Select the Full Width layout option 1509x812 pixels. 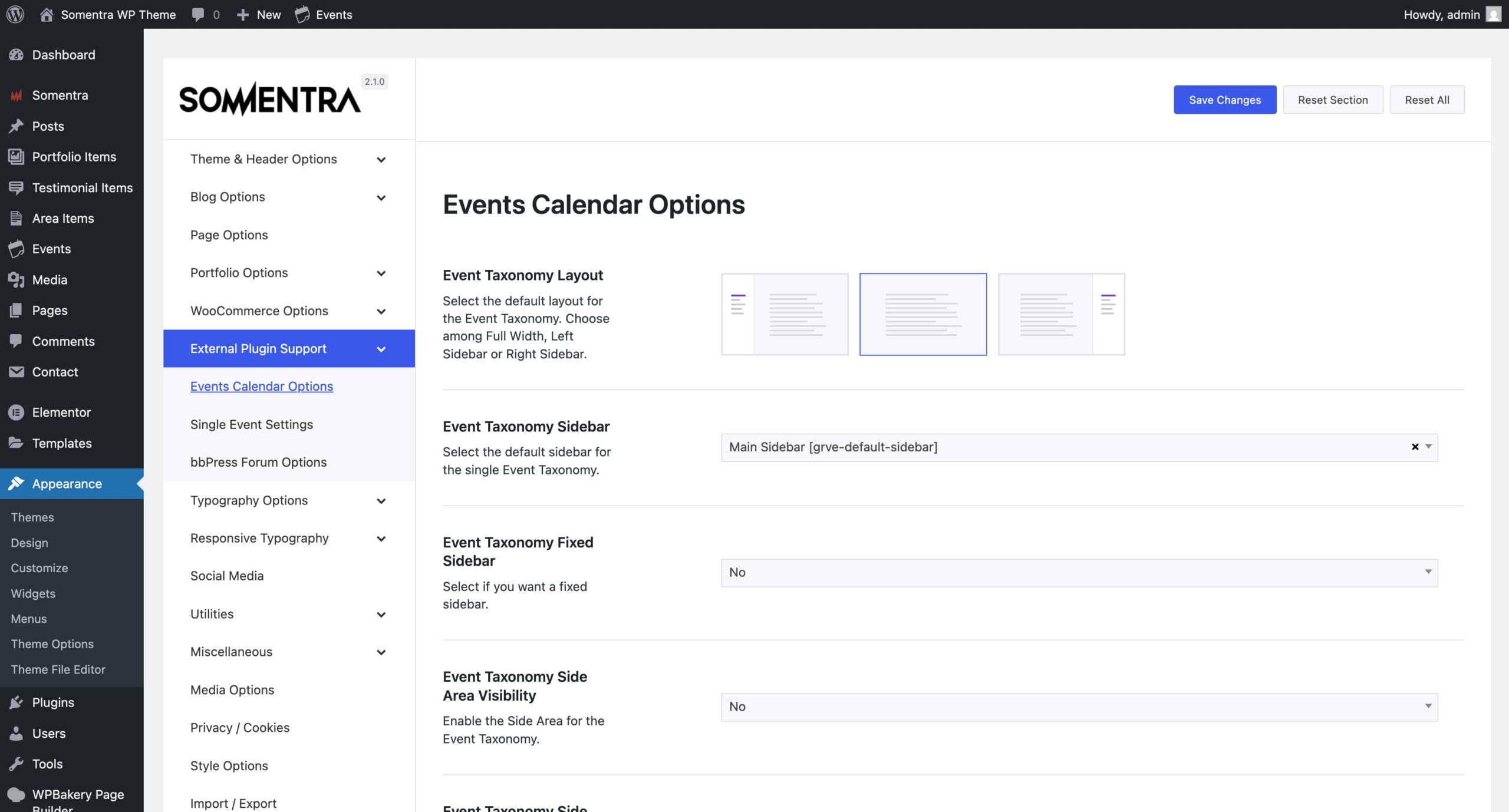pyautogui.click(x=923, y=314)
